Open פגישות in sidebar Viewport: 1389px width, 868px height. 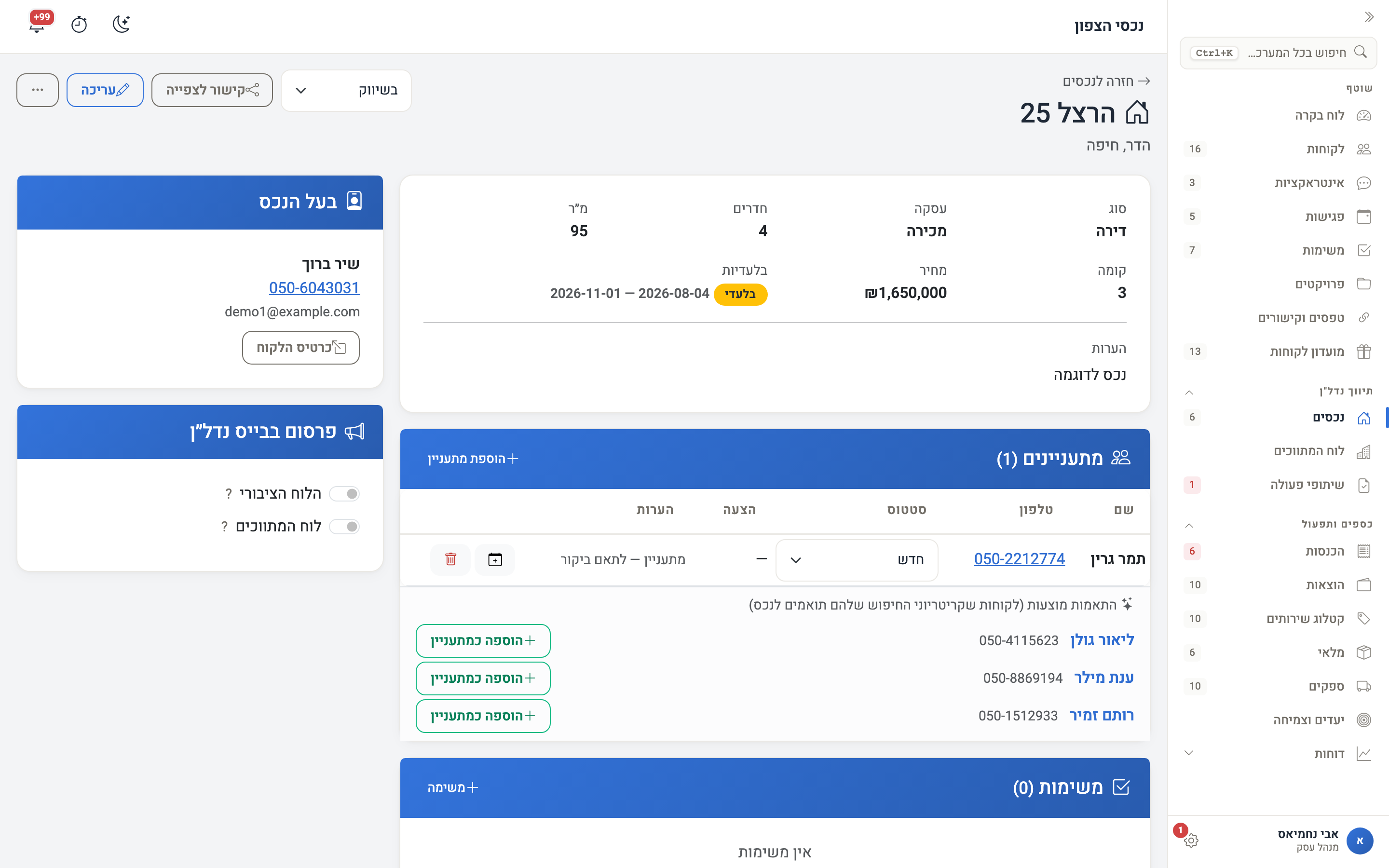(1277, 217)
